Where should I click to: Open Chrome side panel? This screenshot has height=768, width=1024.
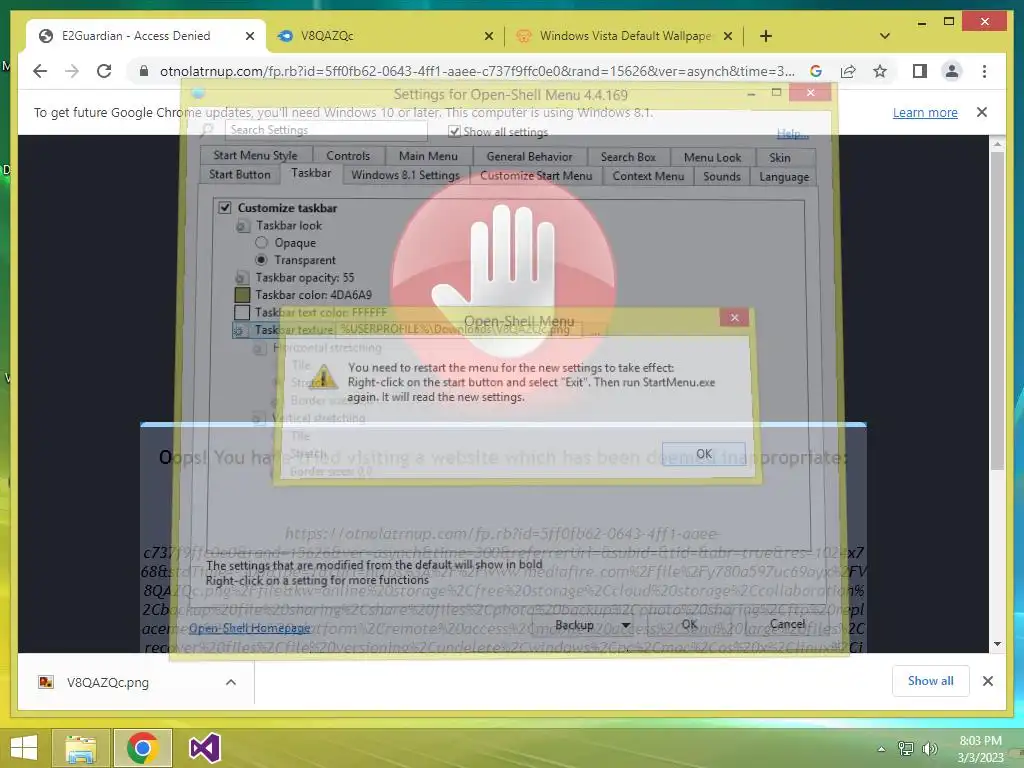pyautogui.click(x=920, y=71)
